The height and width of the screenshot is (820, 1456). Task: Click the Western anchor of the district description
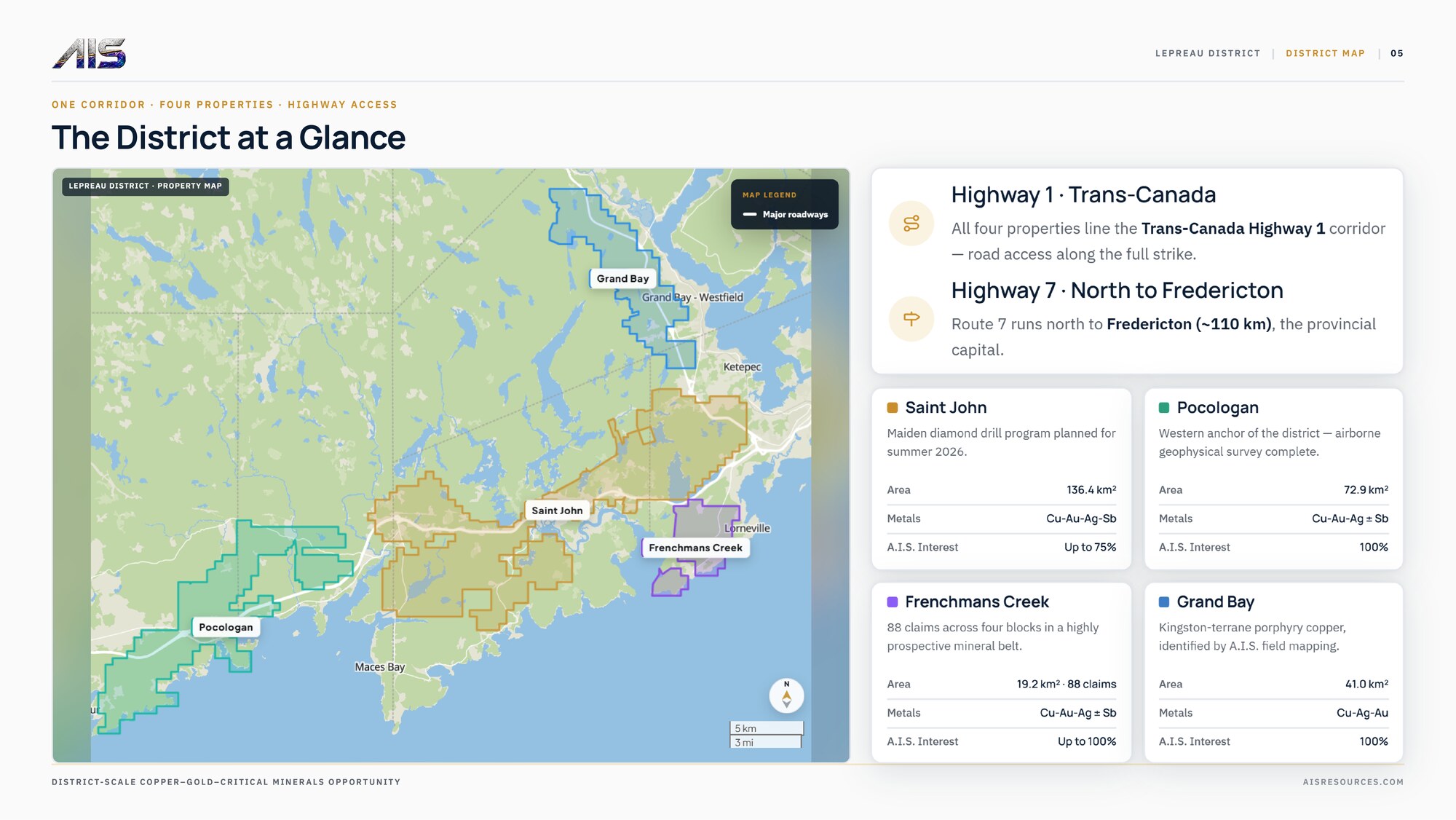pyautogui.click(x=1270, y=442)
